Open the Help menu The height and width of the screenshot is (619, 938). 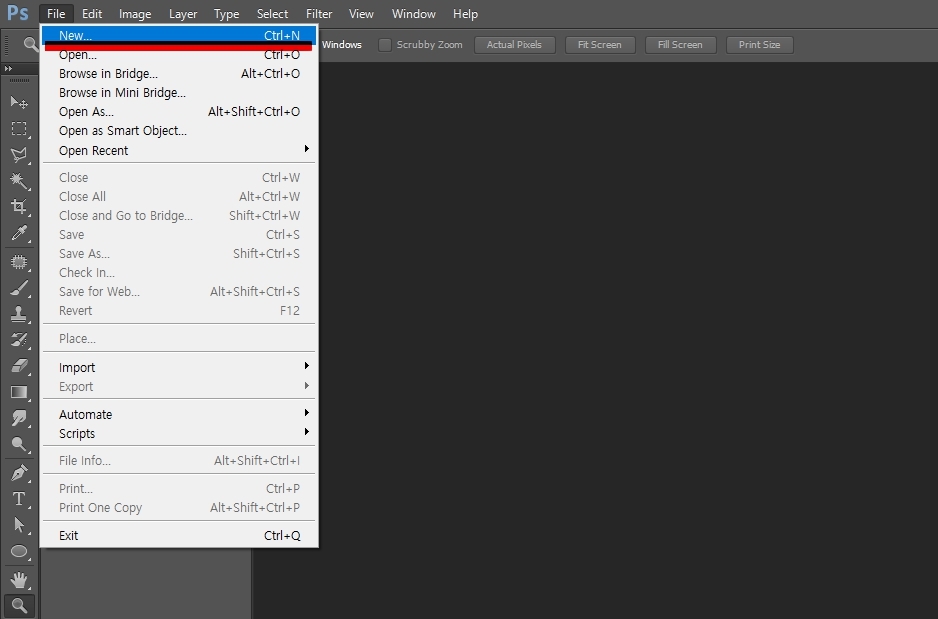click(465, 14)
